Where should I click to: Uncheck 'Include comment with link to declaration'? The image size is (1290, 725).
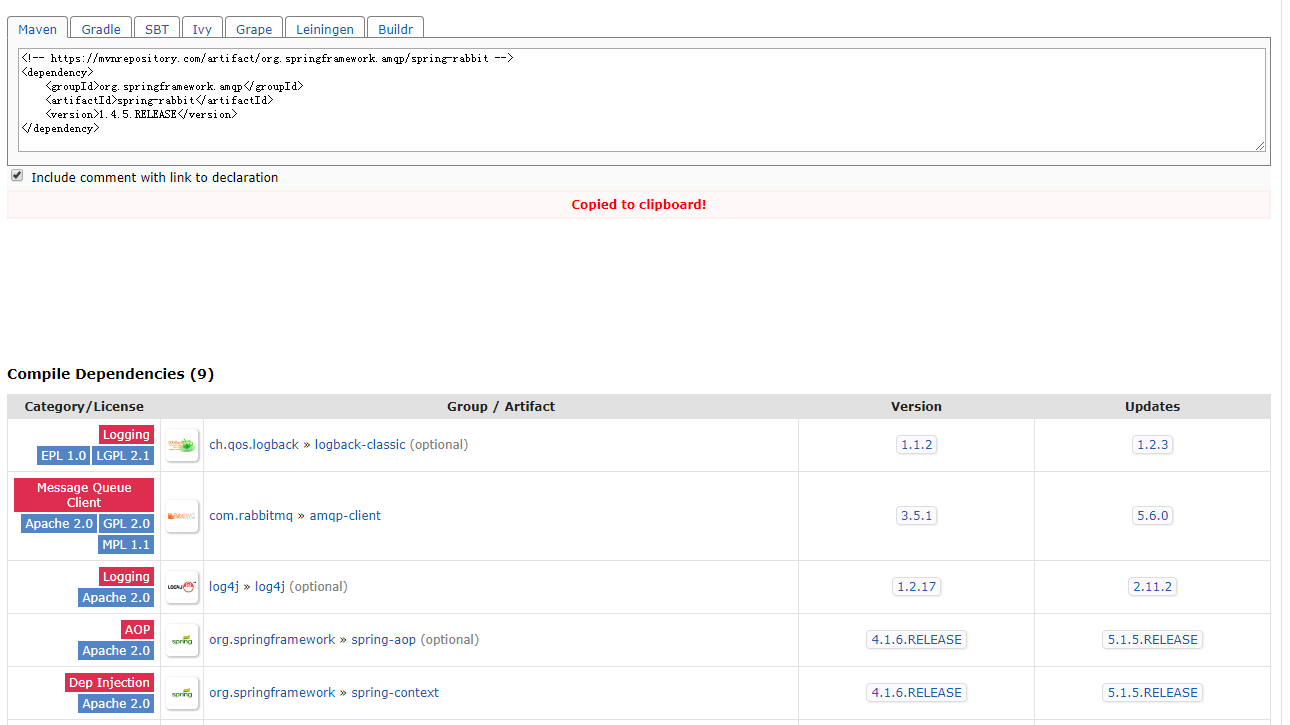pos(16,175)
